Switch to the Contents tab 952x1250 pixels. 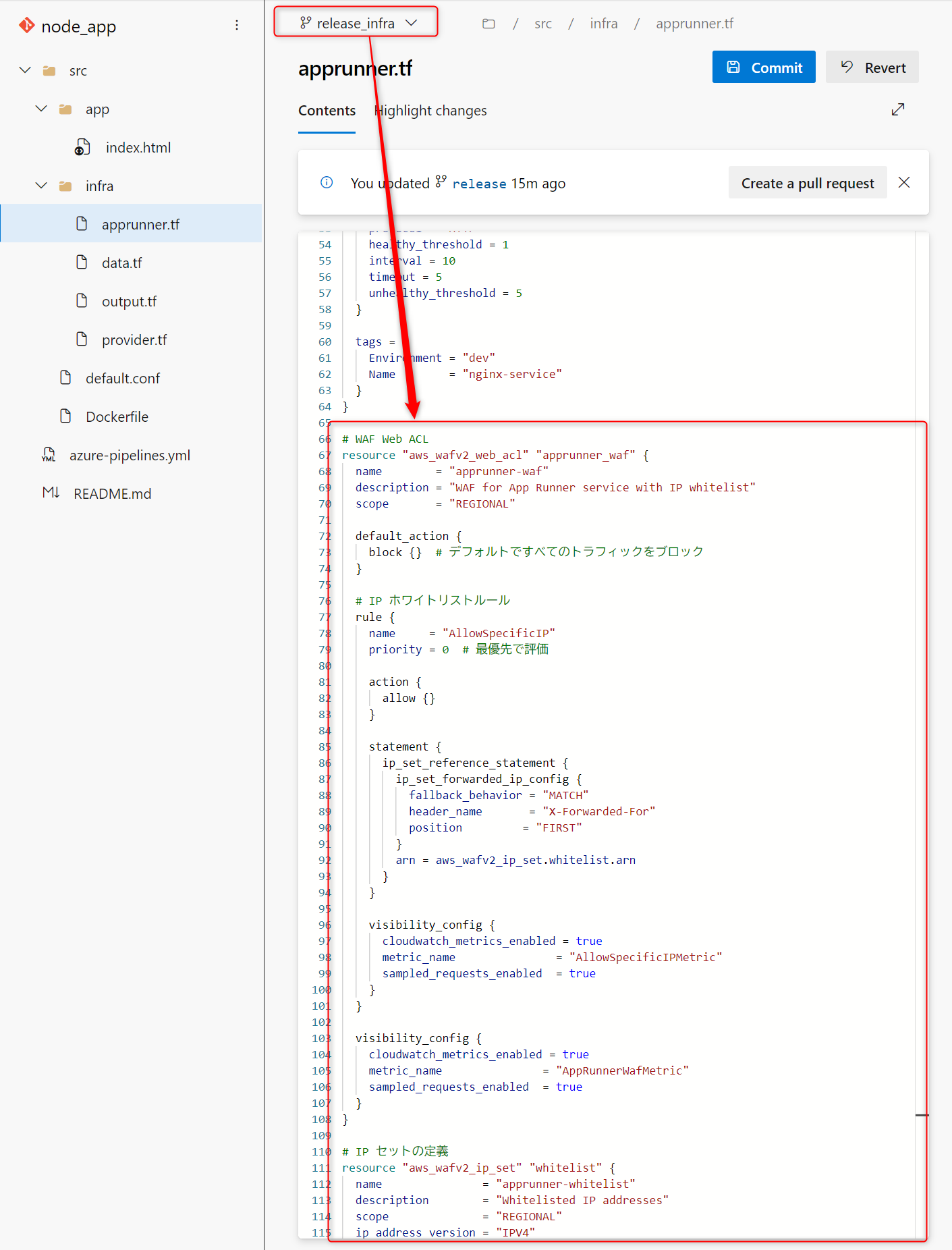pyautogui.click(x=327, y=111)
